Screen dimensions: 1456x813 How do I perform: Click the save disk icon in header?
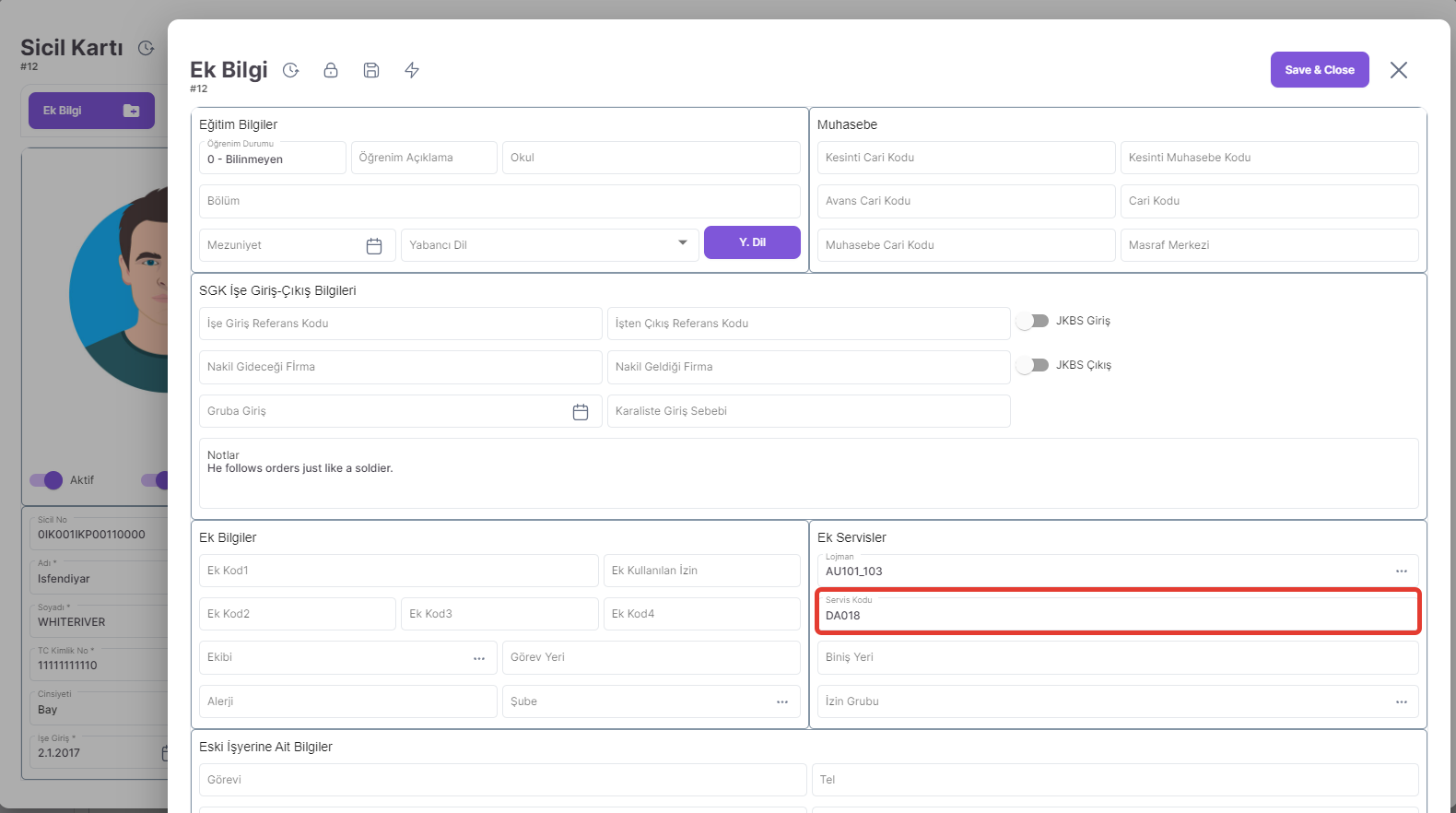[371, 70]
